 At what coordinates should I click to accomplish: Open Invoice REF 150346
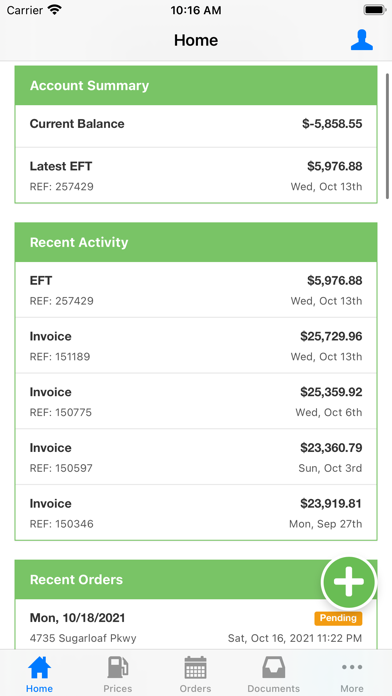(x=196, y=513)
